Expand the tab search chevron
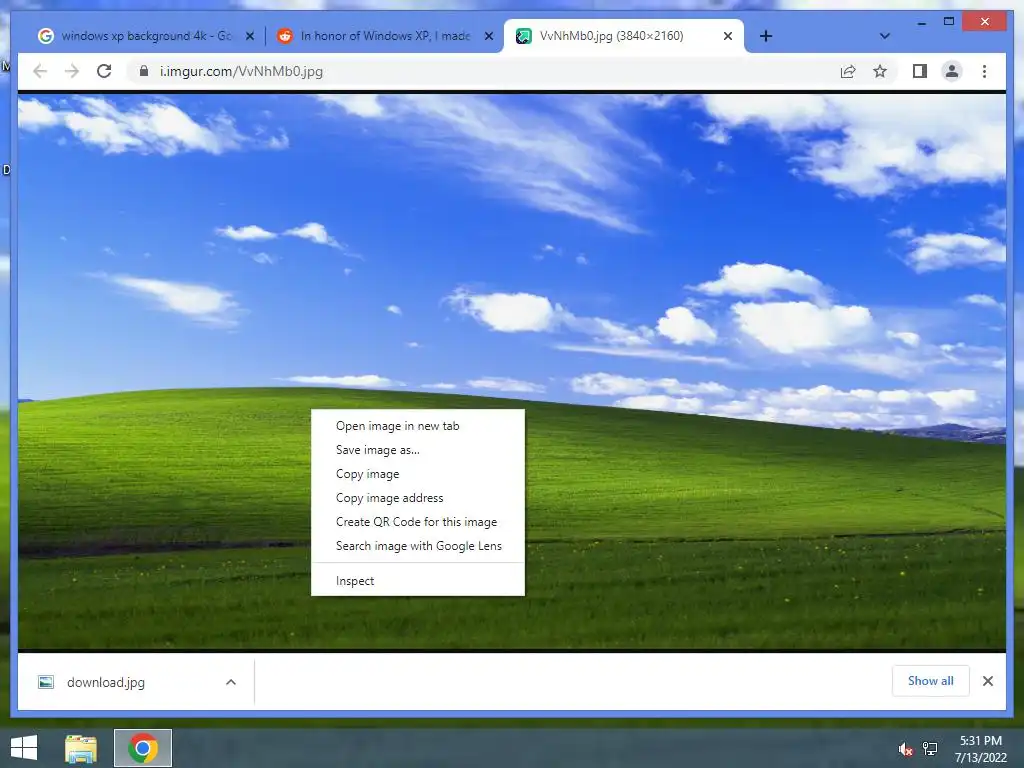Screen dimensions: 1024x768 (x=884, y=36)
